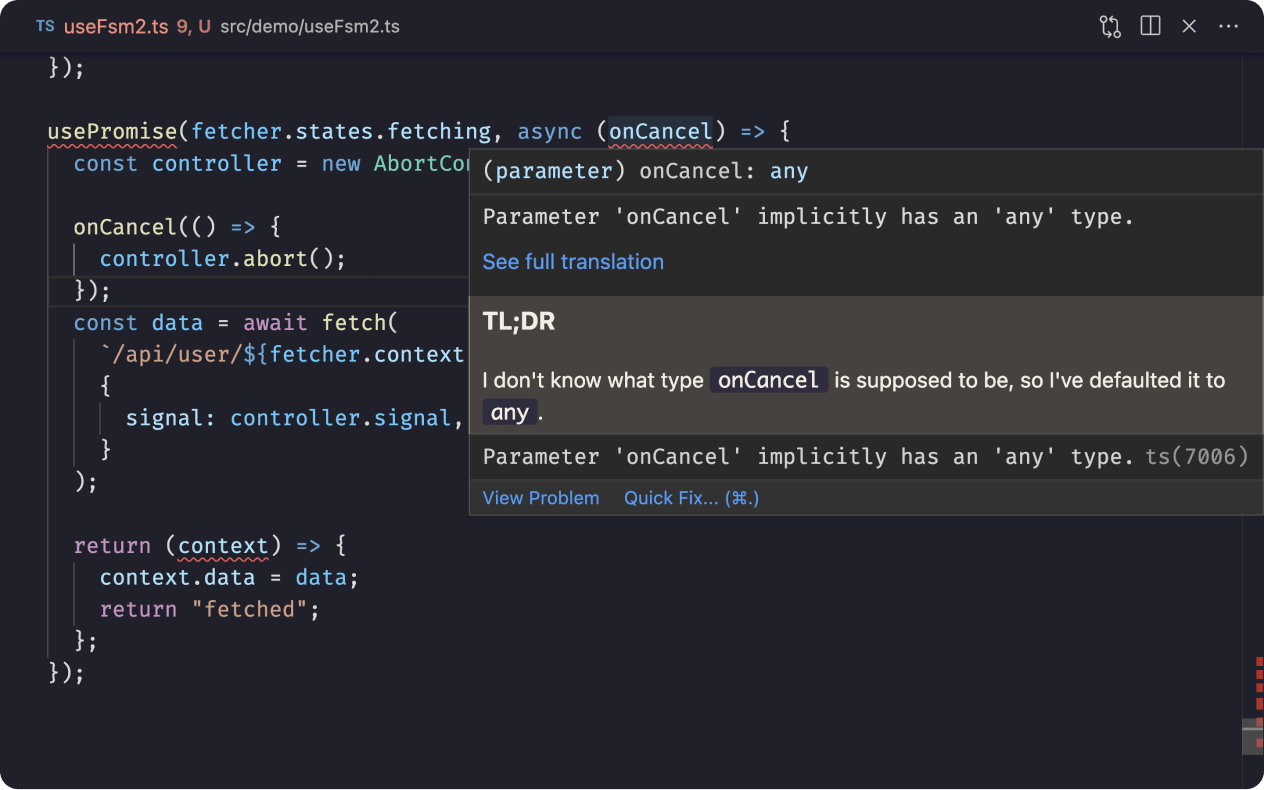Click the src/demo/useFsm2.ts path label
The width and height of the screenshot is (1264, 790).
point(310,27)
